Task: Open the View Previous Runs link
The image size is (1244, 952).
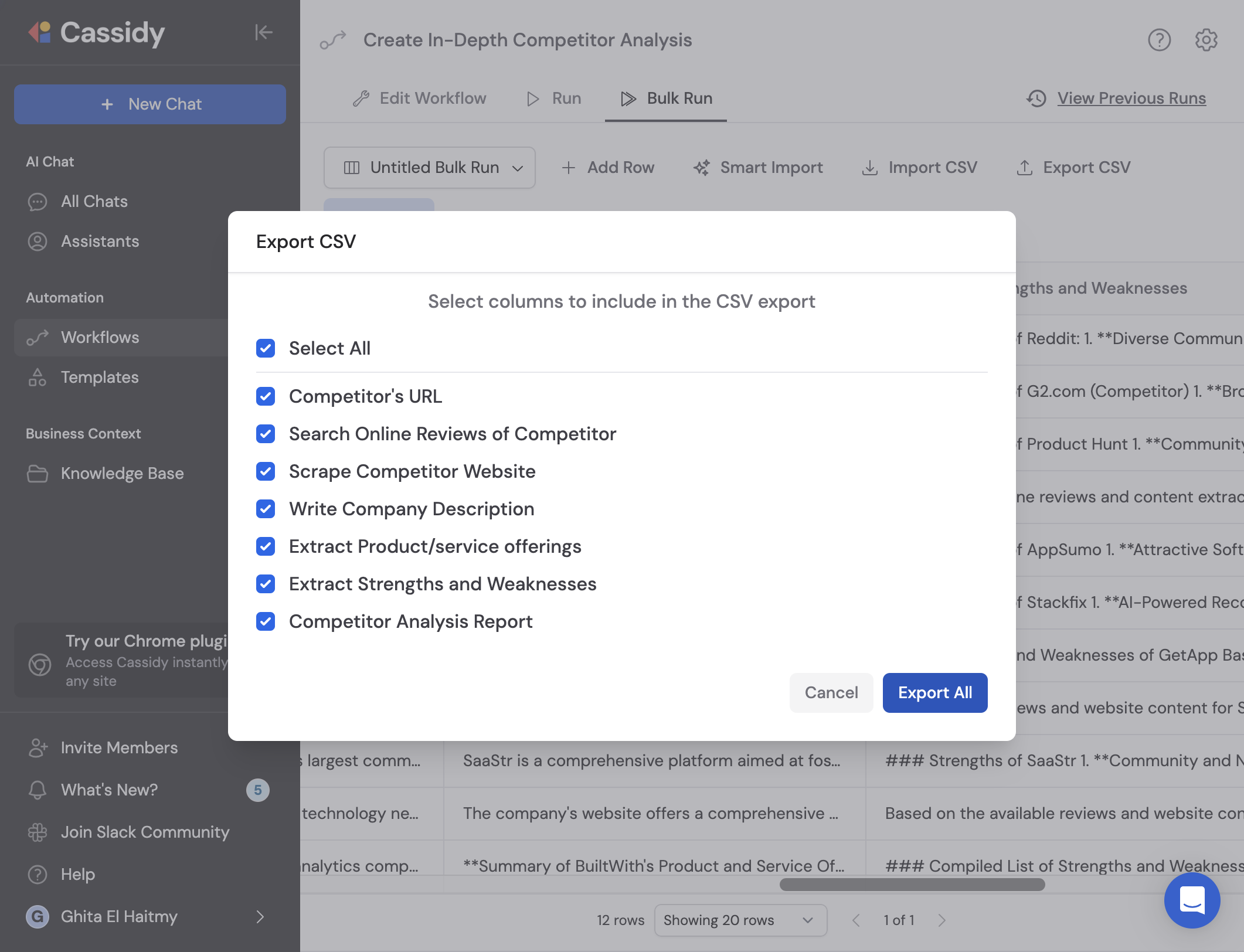Action: tap(1131, 98)
